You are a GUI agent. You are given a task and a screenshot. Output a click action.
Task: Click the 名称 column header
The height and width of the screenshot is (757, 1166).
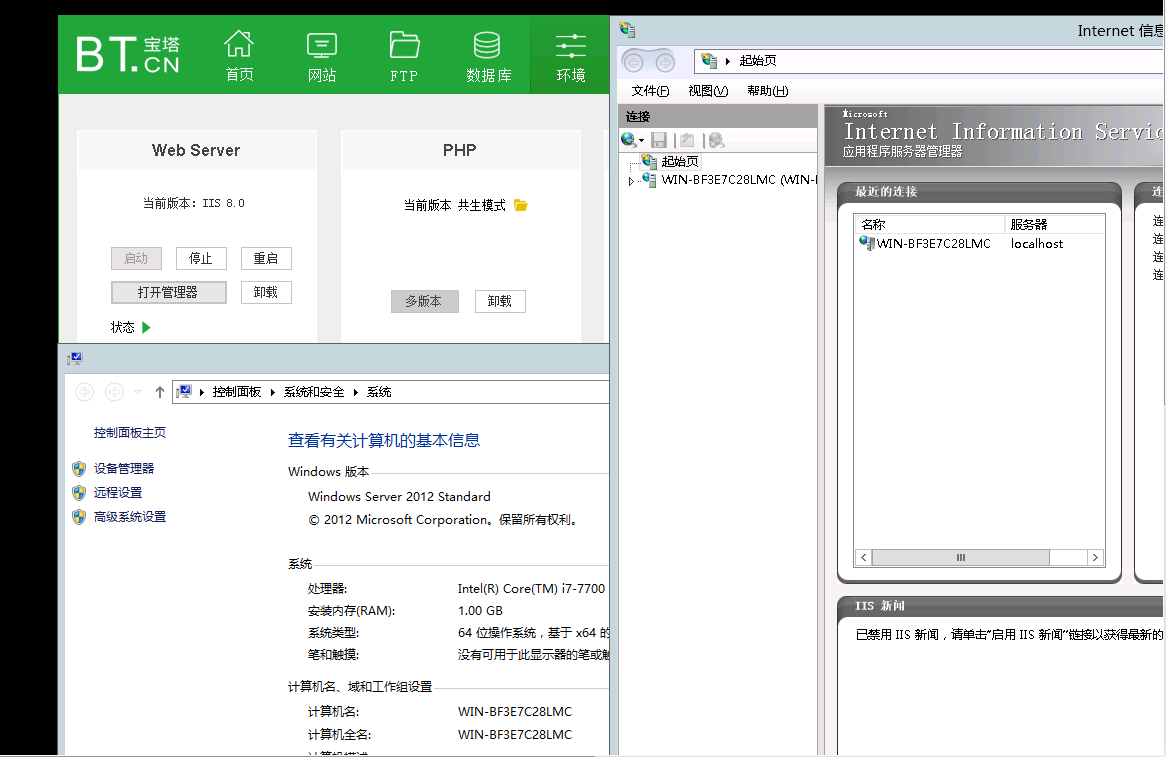pos(930,224)
